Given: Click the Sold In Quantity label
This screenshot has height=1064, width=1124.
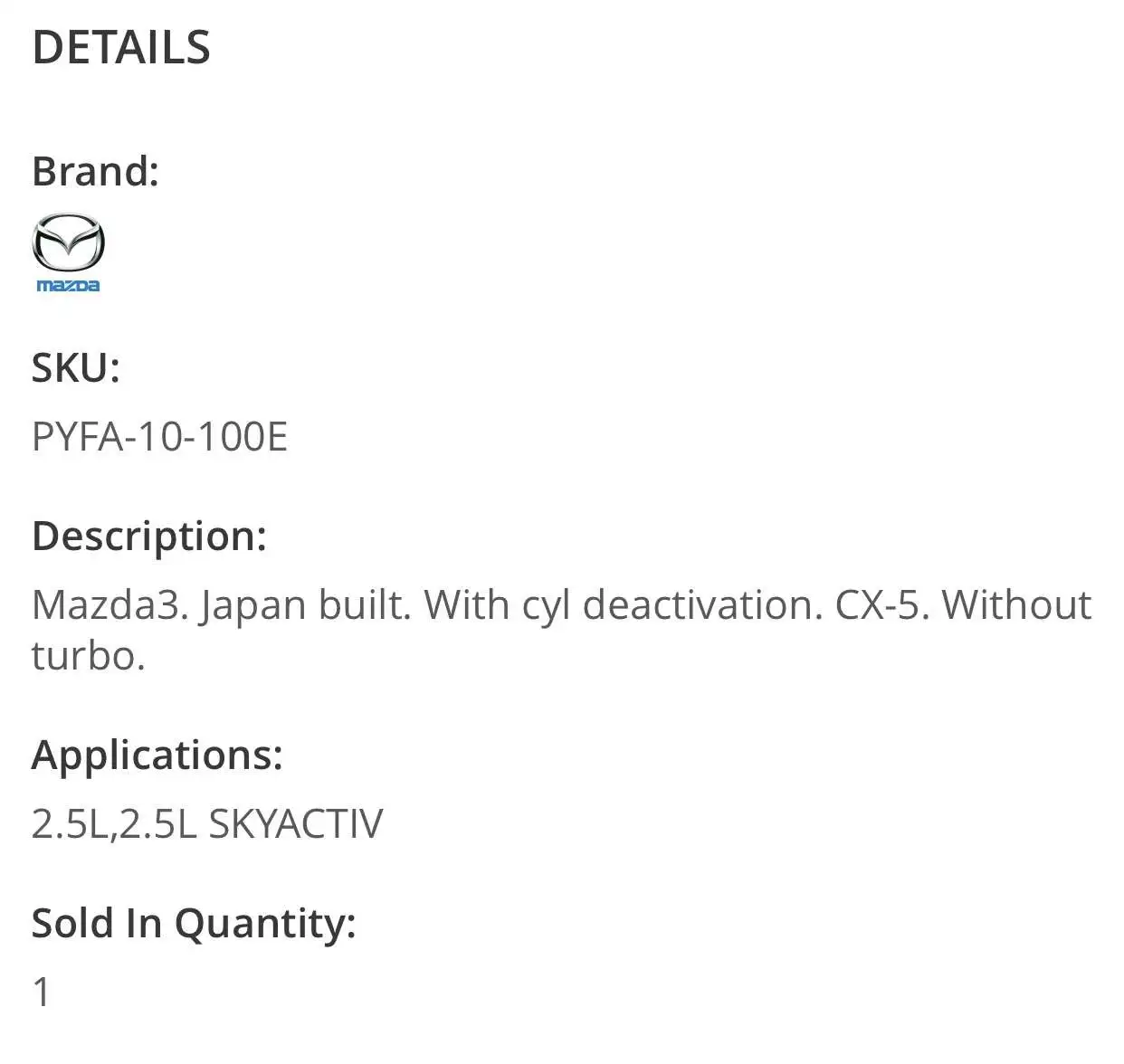Looking at the screenshot, I should 194,923.
